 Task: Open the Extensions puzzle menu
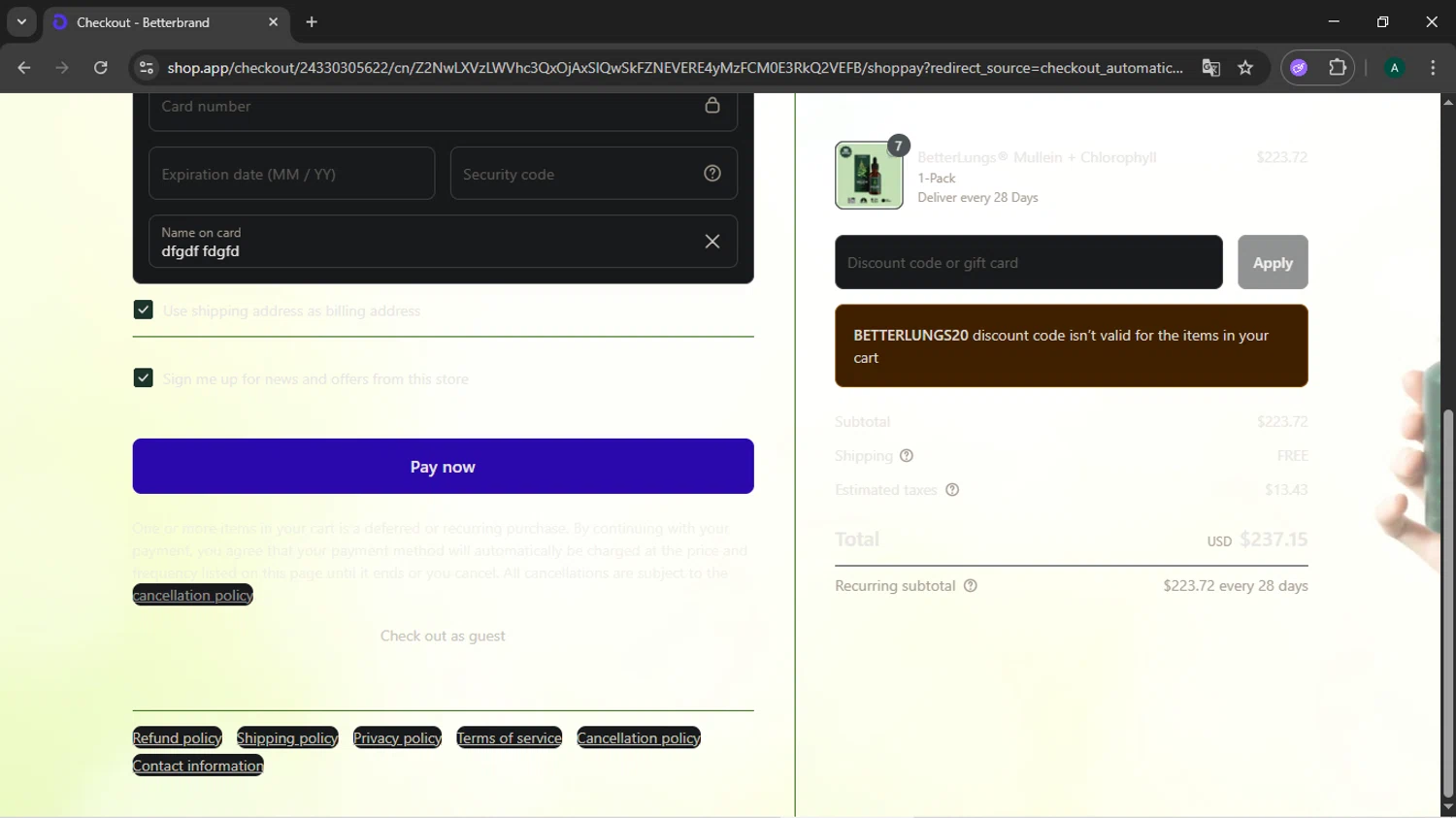tap(1338, 68)
